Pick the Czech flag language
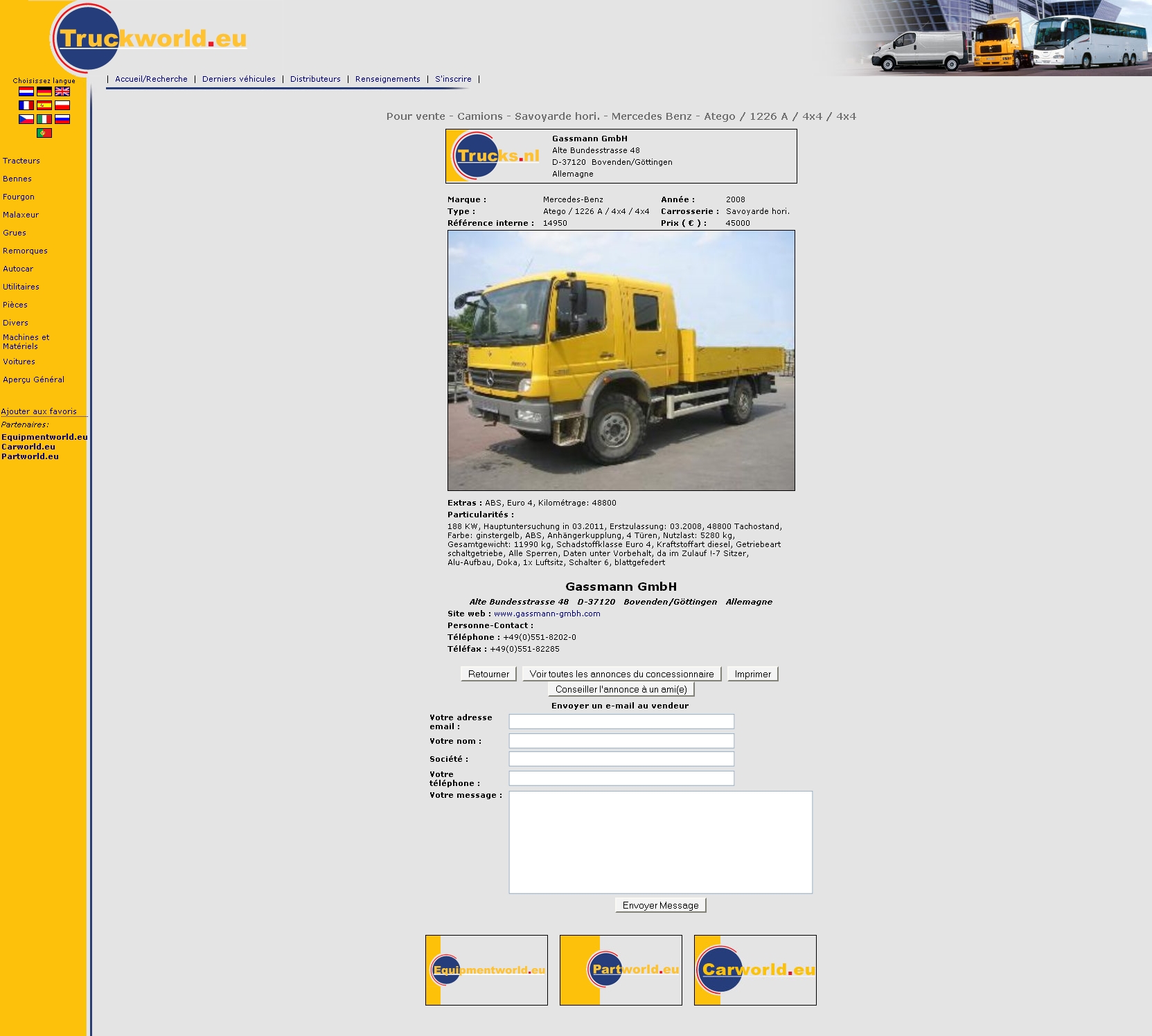Screen dimensions: 1152x1036 click(x=26, y=119)
